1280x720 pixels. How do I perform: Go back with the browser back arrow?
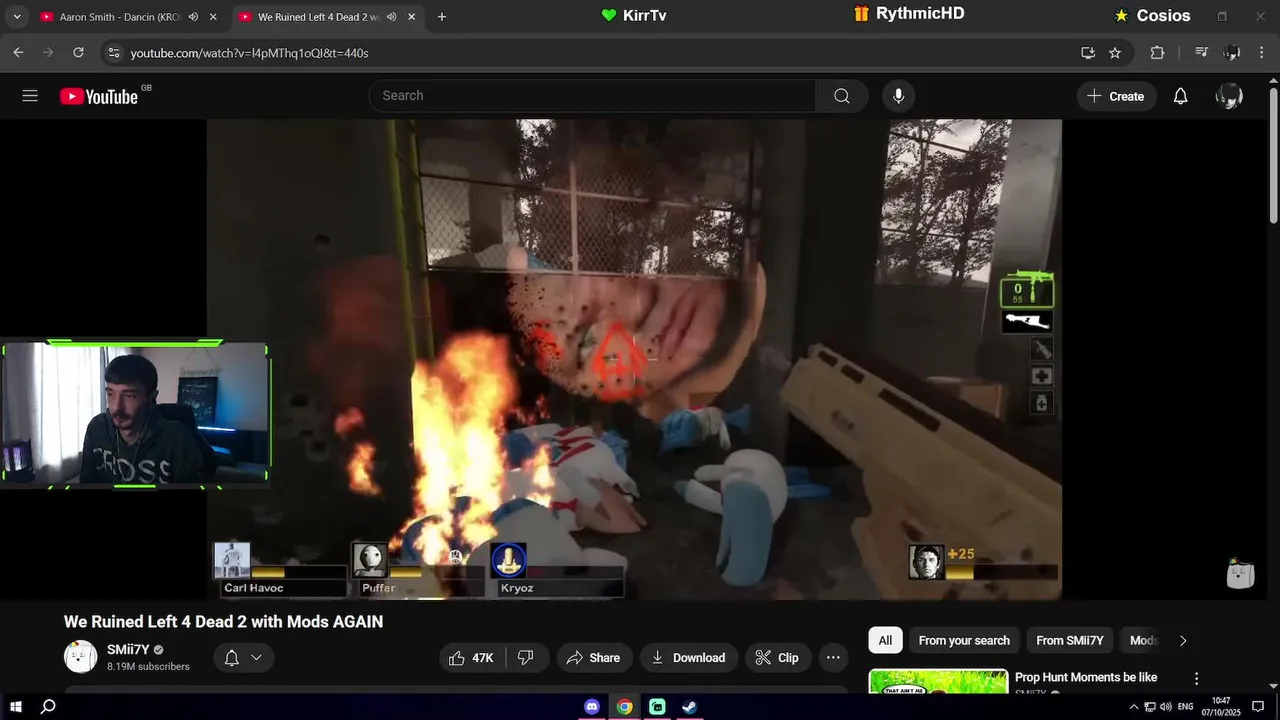click(x=18, y=53)
